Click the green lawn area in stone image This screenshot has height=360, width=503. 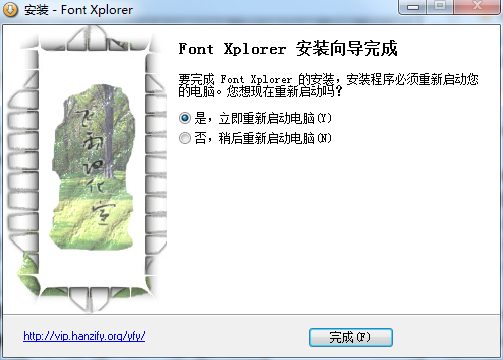92,220
